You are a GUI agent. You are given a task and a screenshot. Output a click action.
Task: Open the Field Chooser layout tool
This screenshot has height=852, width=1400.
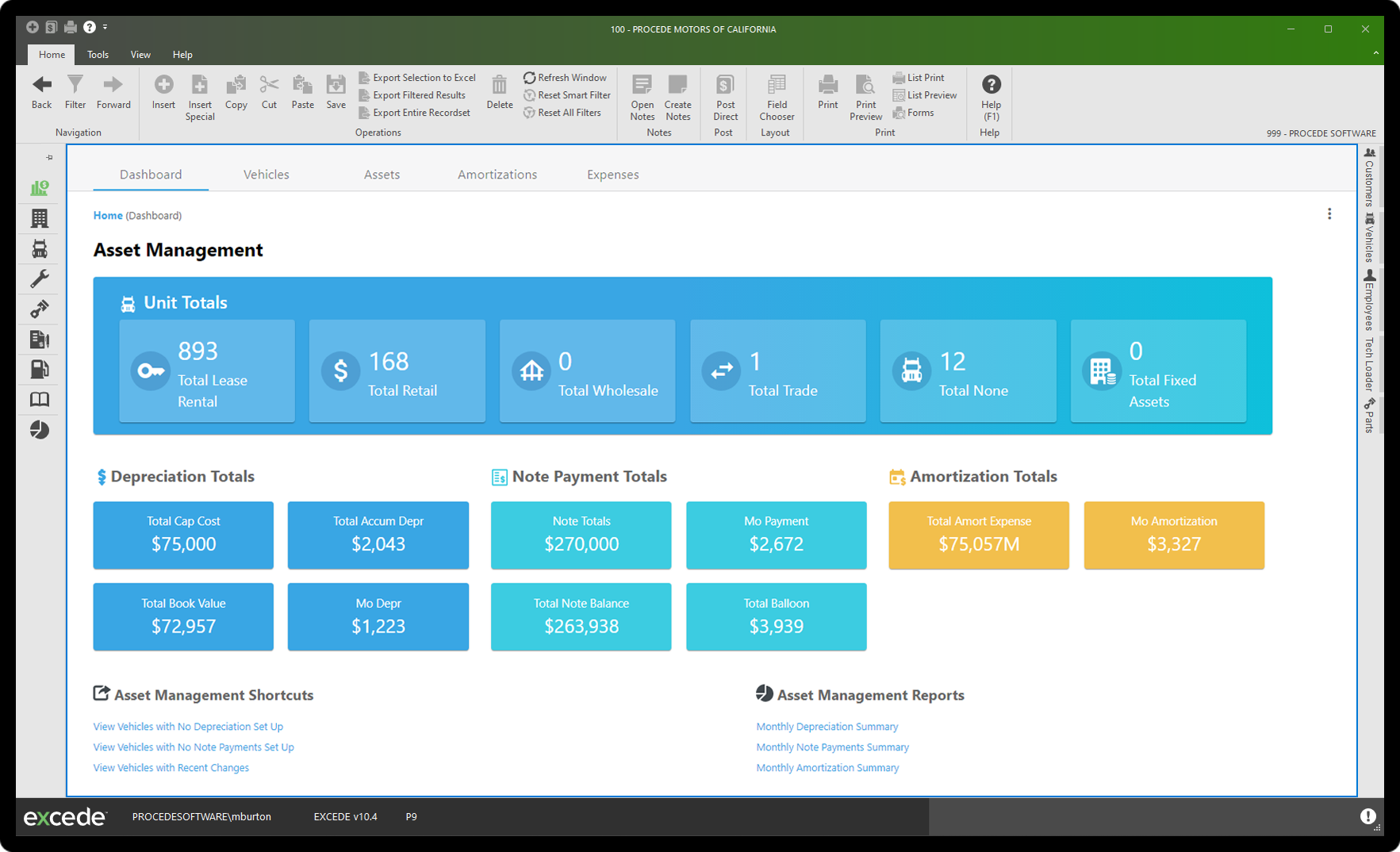[x=777, y=86]
